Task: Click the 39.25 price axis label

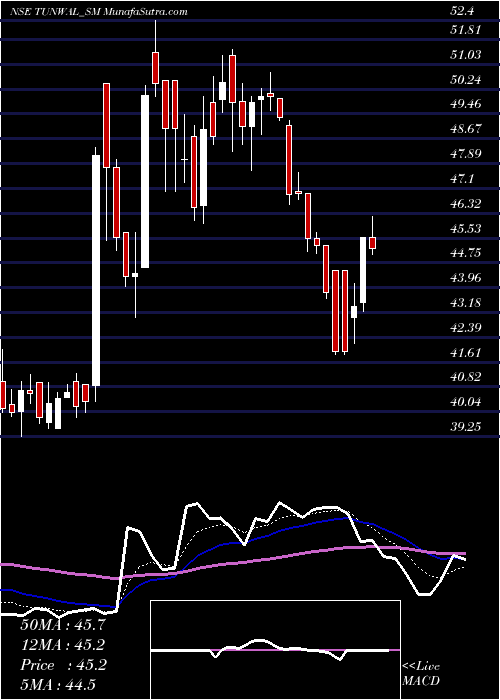Action: [x=467, y=427]
